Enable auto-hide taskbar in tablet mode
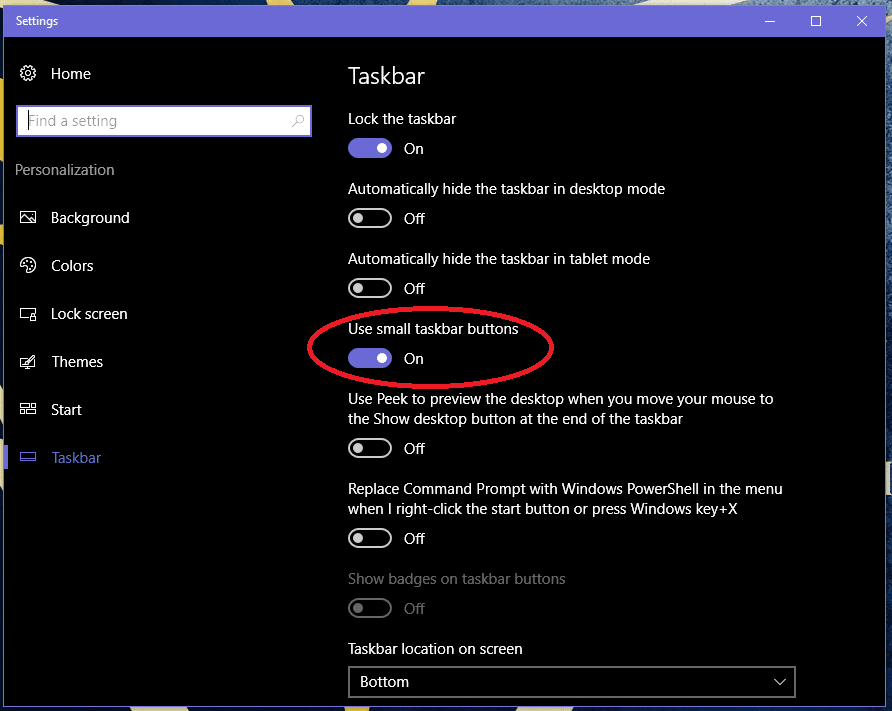This screenshot has width=892, height=711. pyautogui.click(x=370, y=288)
